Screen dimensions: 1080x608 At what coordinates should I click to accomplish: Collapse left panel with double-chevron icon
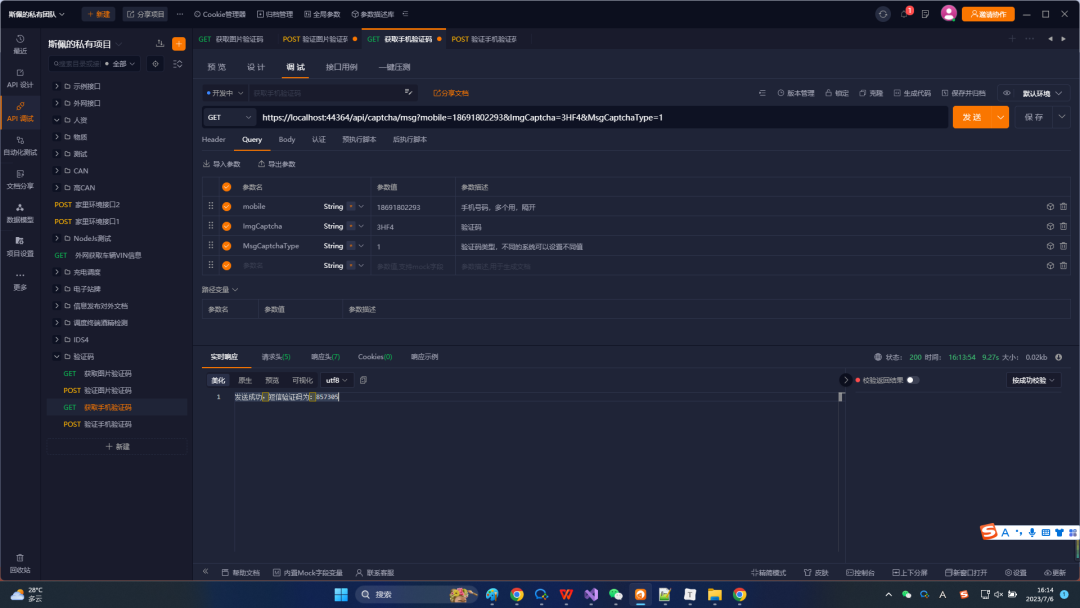coord(205,572)
